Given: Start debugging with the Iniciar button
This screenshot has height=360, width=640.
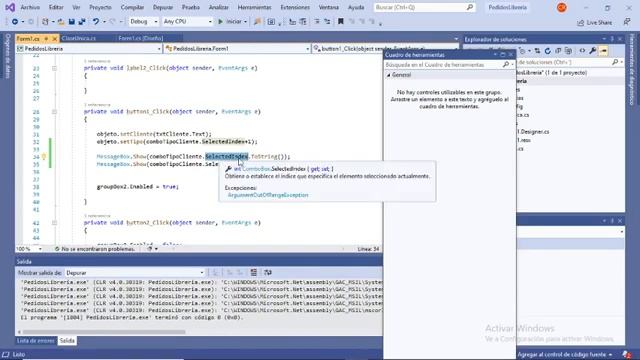Looking at the screenshot, I should 229,22.
